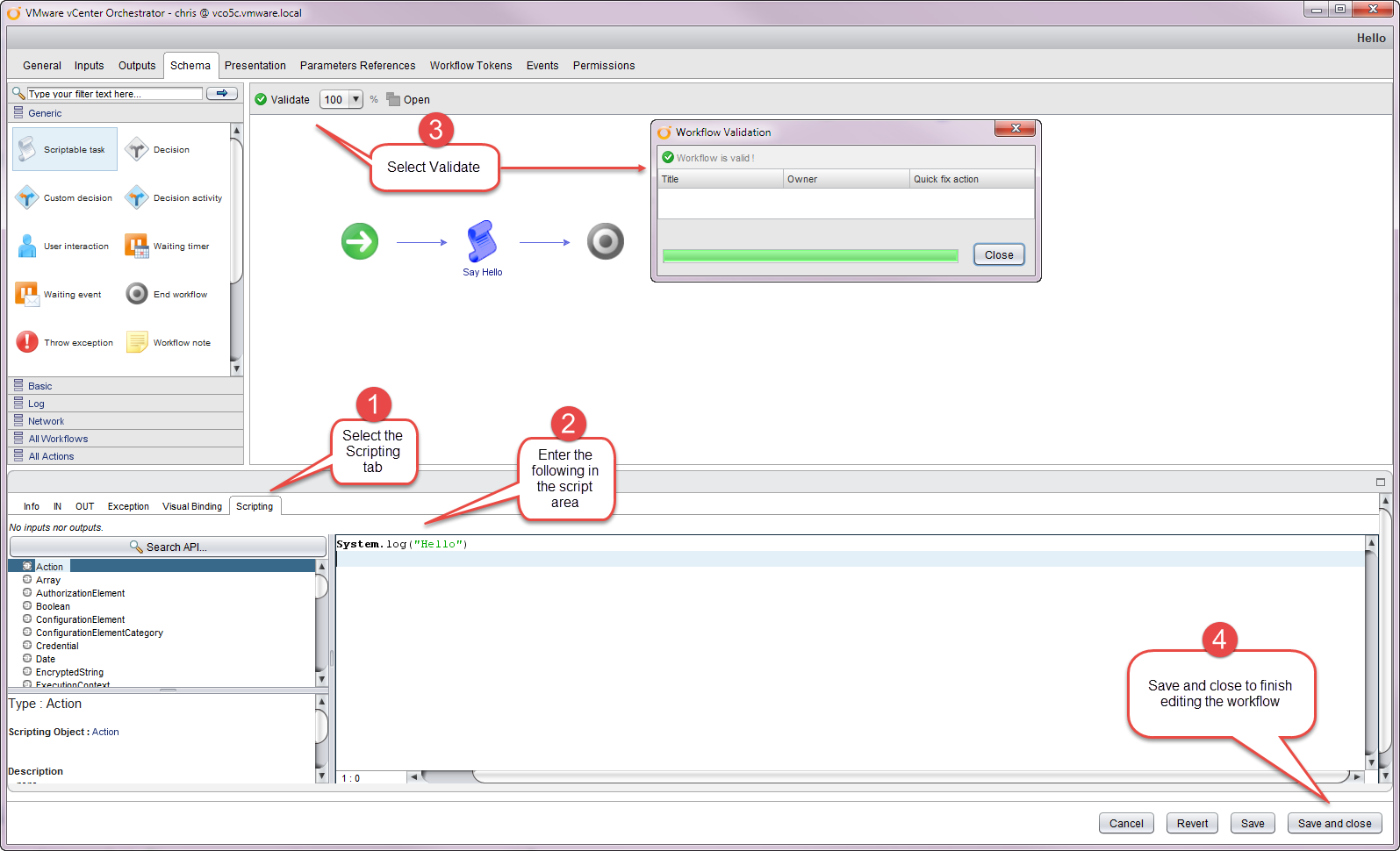Pick the Decision element icon

point(137,149)
